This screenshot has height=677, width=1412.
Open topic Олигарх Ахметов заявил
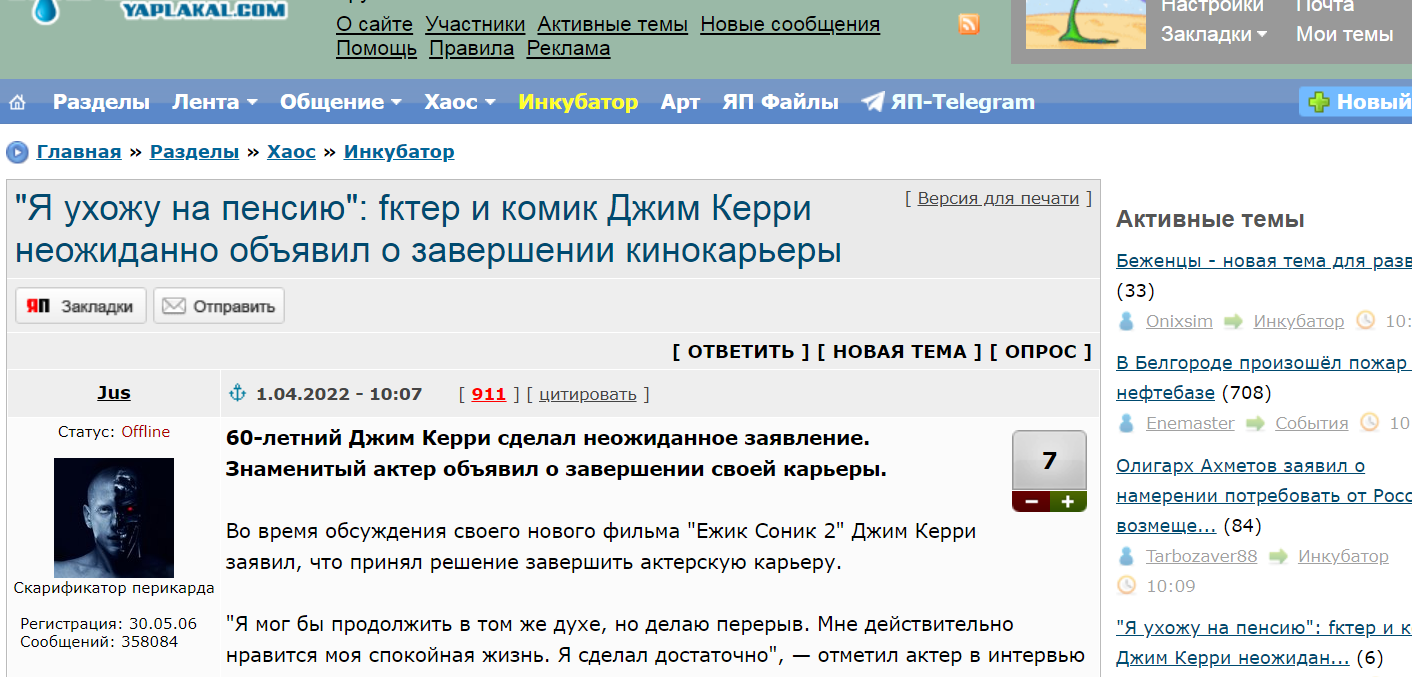click(x=1264, y=495)
